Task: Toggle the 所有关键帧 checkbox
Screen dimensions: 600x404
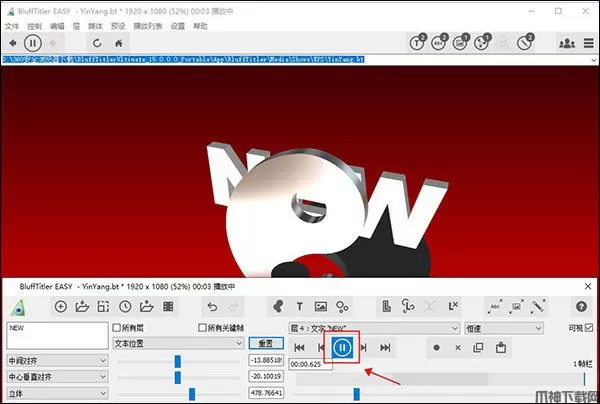Action: (x=203, y=328)
